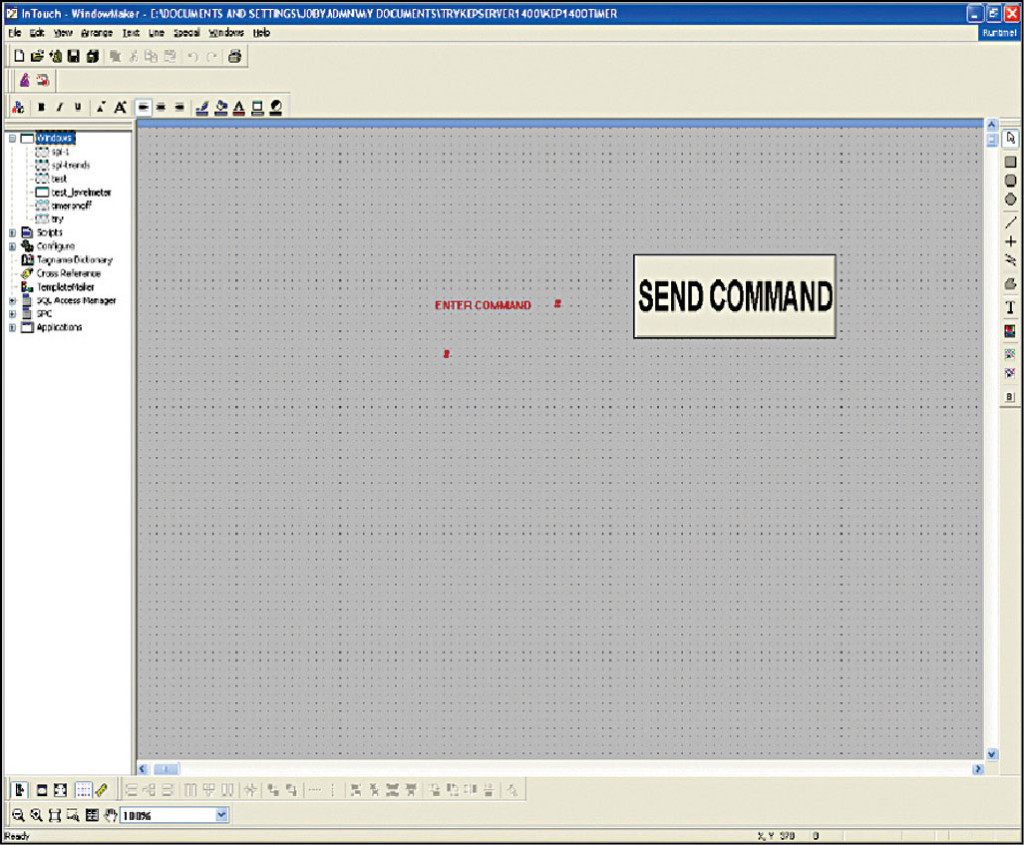Expand the Scripts tree node

13,232
